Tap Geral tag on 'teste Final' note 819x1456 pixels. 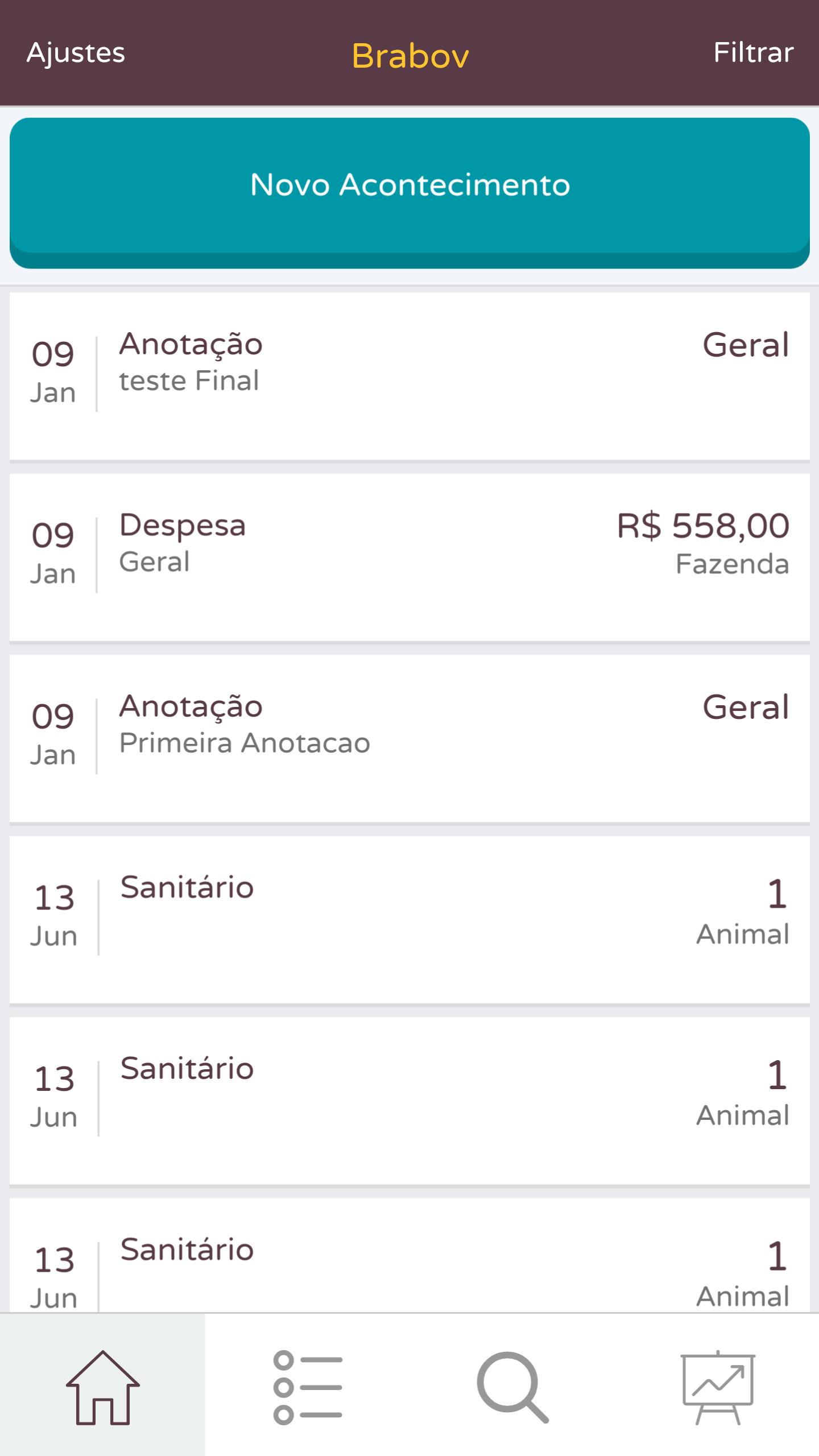click(x=746, y=345)
